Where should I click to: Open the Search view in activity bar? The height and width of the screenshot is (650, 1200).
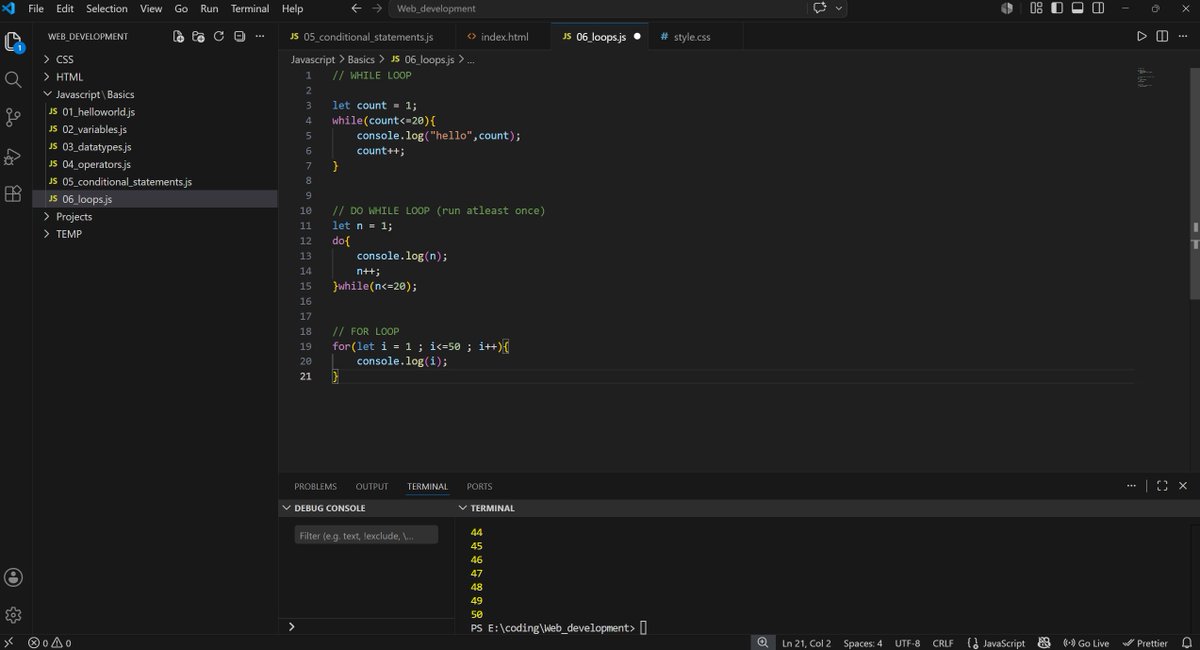(13, 79)
